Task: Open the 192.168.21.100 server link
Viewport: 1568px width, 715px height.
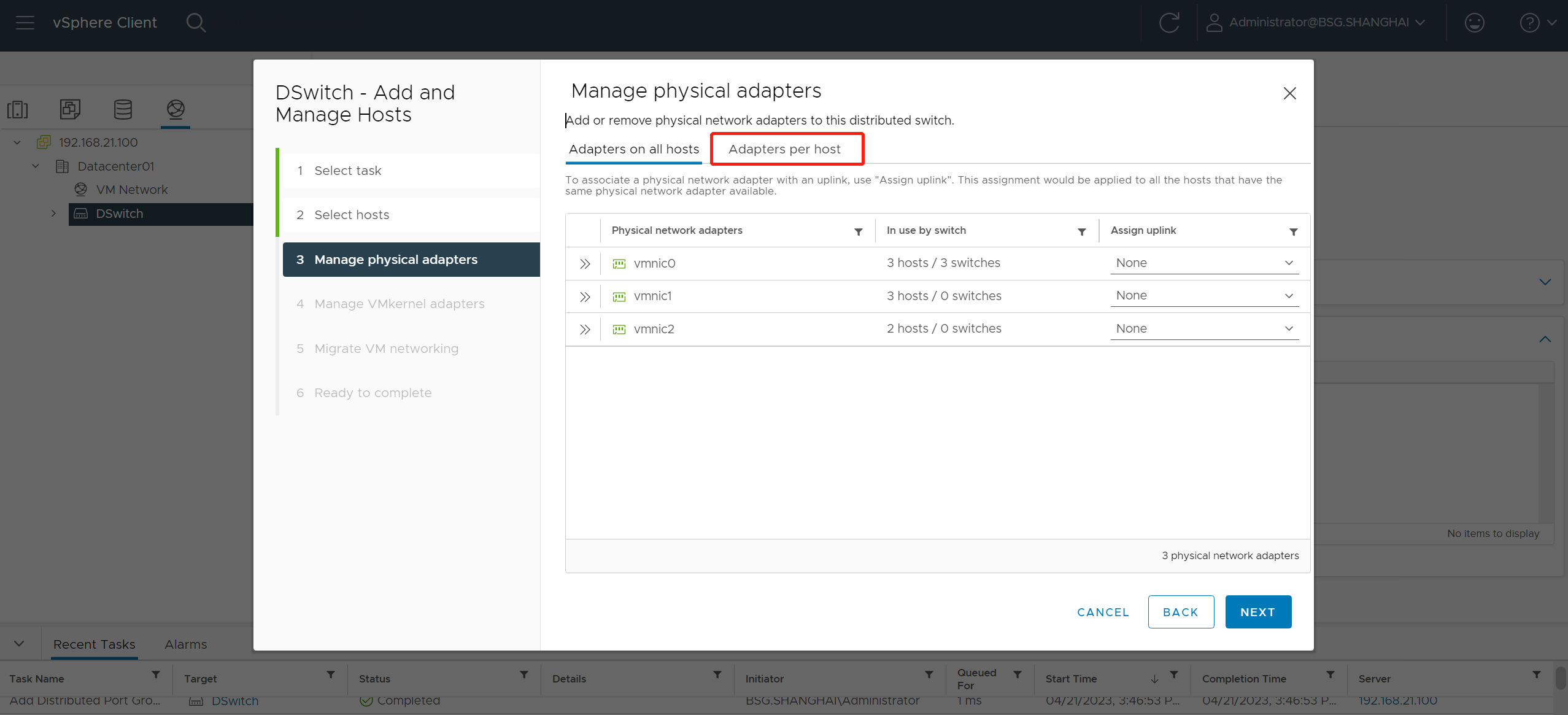Action: [x=1397, y=701]
